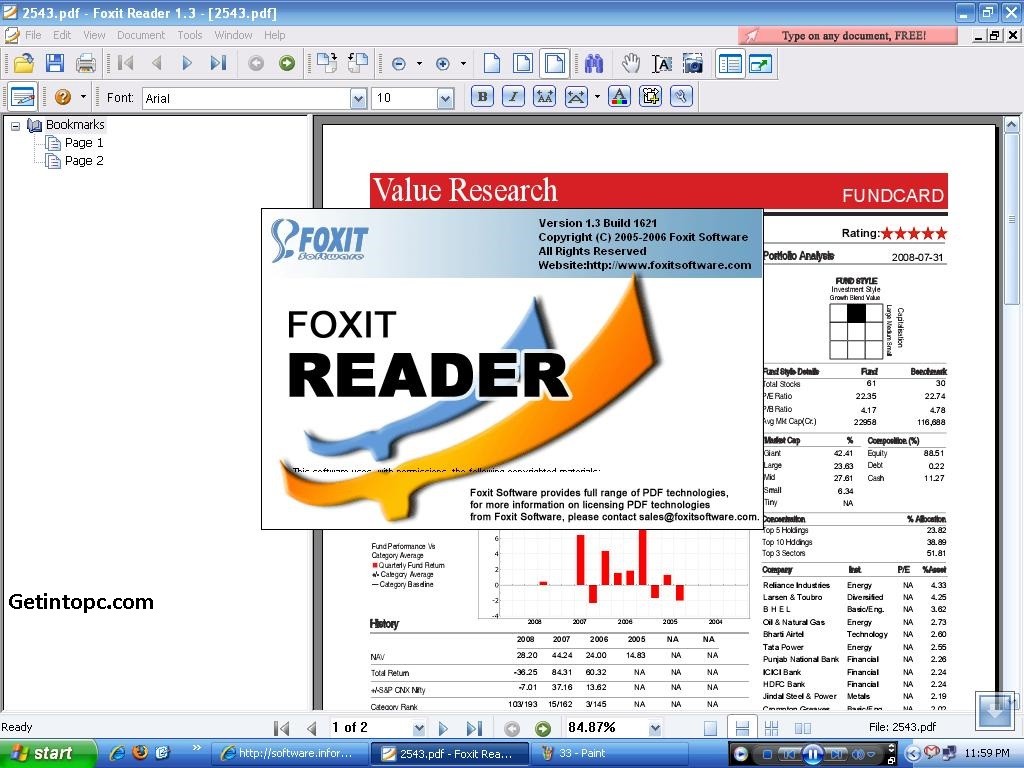Select the Snapshot camera tool

pyautogui.click(x=693, y=63)
